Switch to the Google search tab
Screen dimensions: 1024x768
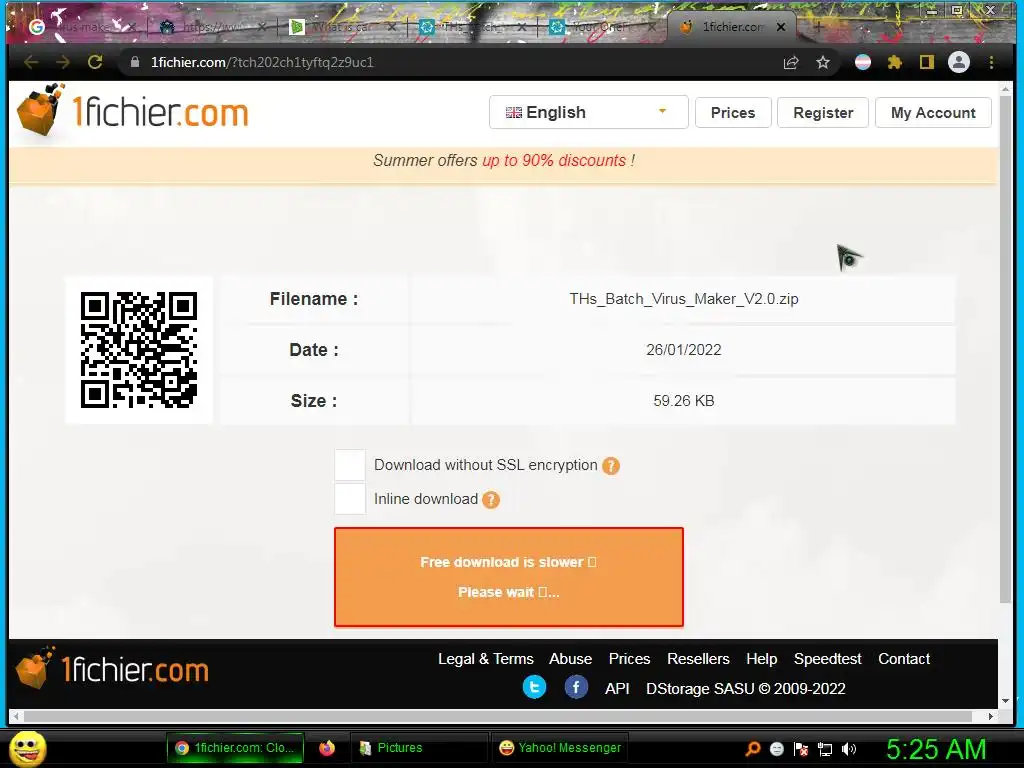(x=80, y=27)
